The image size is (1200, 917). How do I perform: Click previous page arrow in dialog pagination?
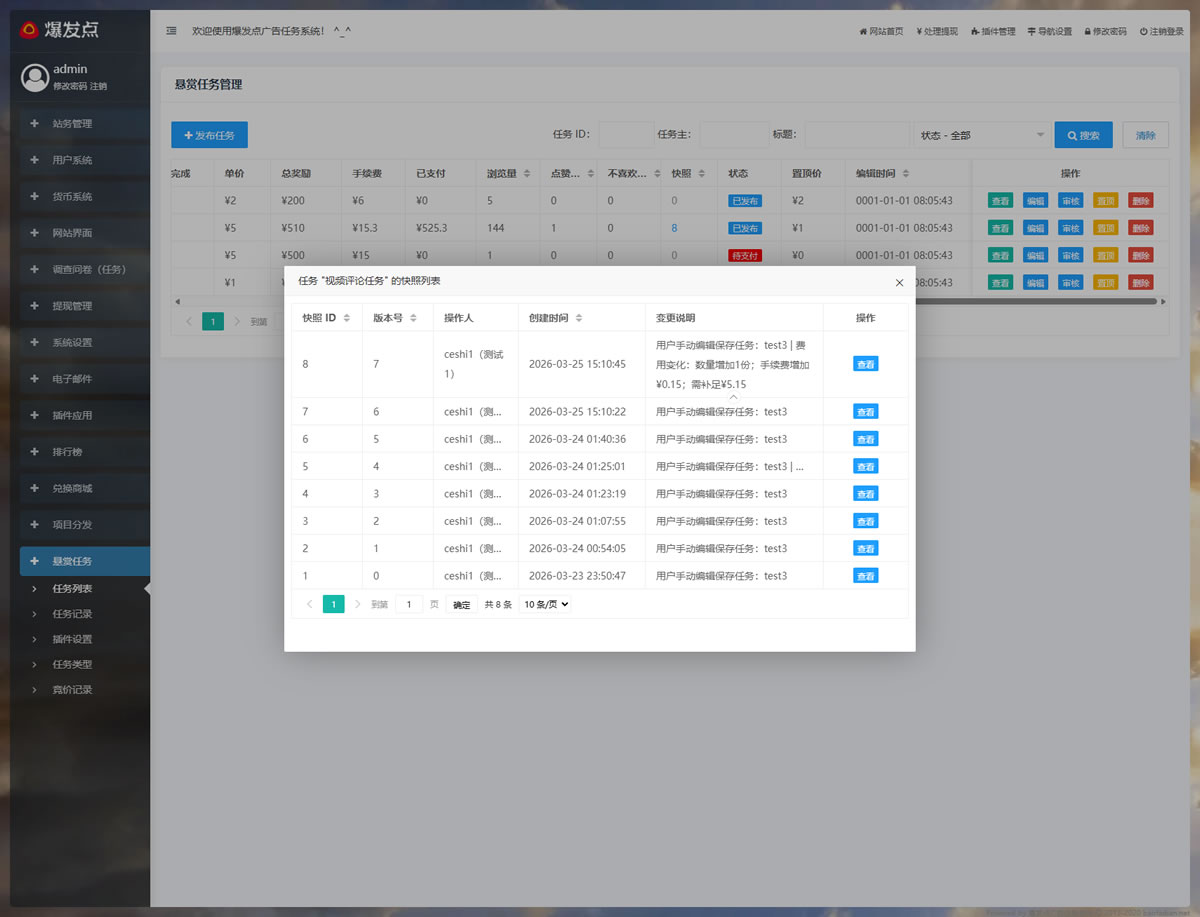[309, 604]
